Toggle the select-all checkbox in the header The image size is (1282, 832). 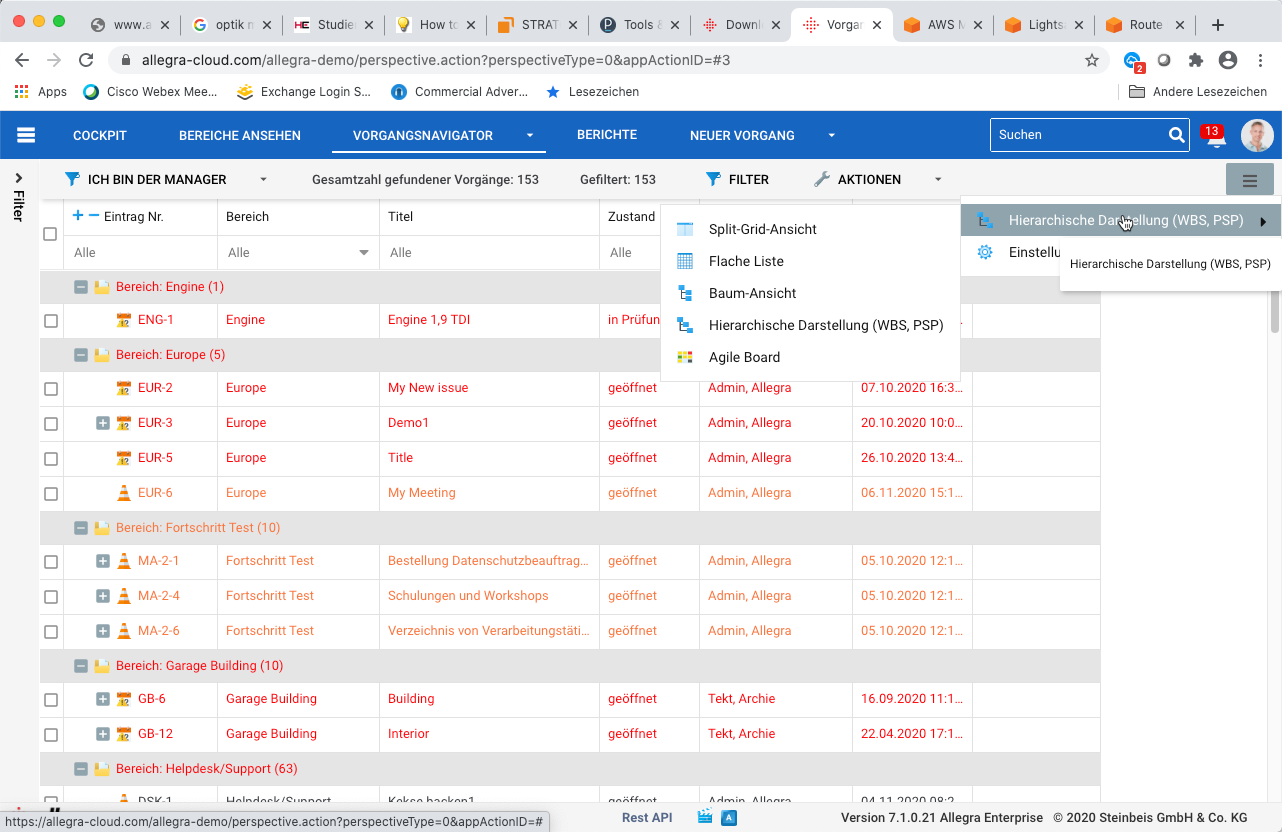[x=51, y=234]
